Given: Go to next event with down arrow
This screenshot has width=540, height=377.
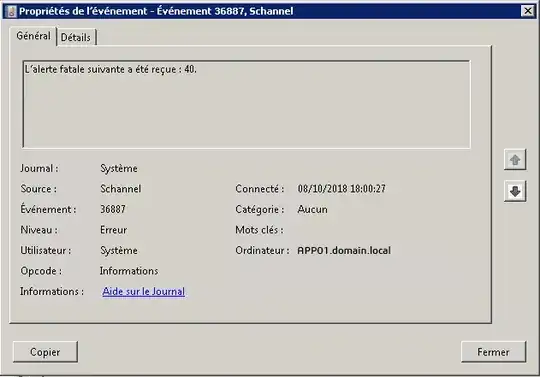Looking at the screenshot, I should click(515, 191).
